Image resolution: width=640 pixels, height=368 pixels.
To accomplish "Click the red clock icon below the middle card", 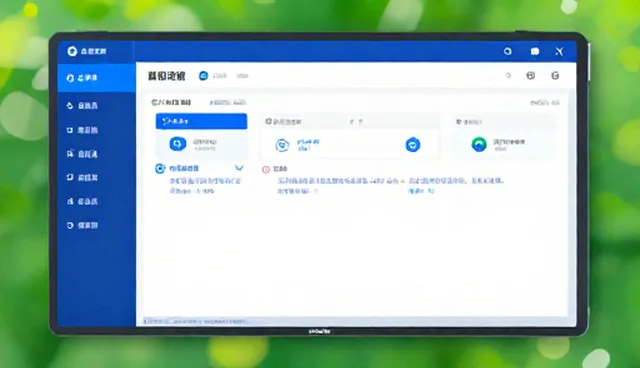I will (x=266, y=169).
